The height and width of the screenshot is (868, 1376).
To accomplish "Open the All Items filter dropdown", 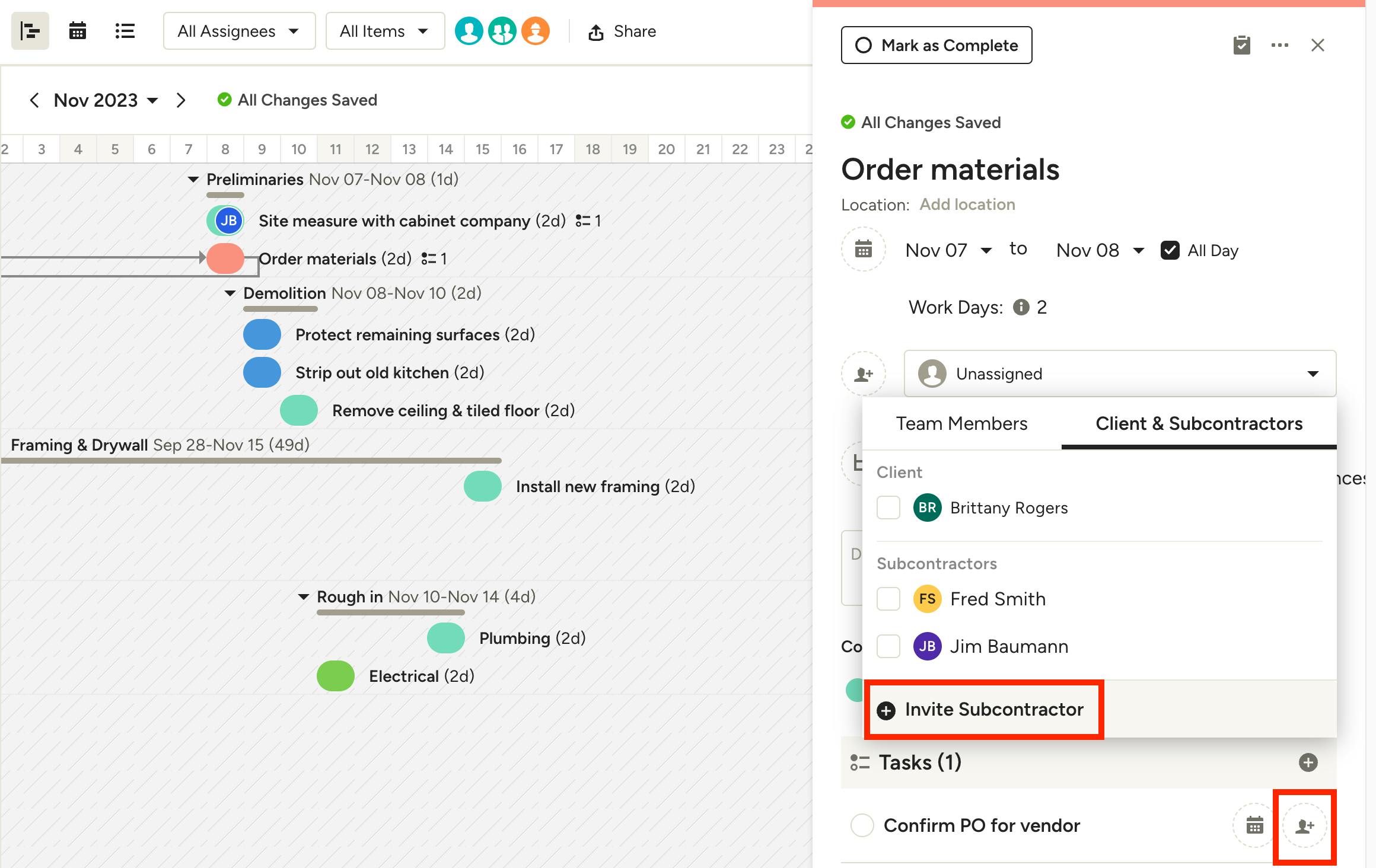I will coord(384,31).
